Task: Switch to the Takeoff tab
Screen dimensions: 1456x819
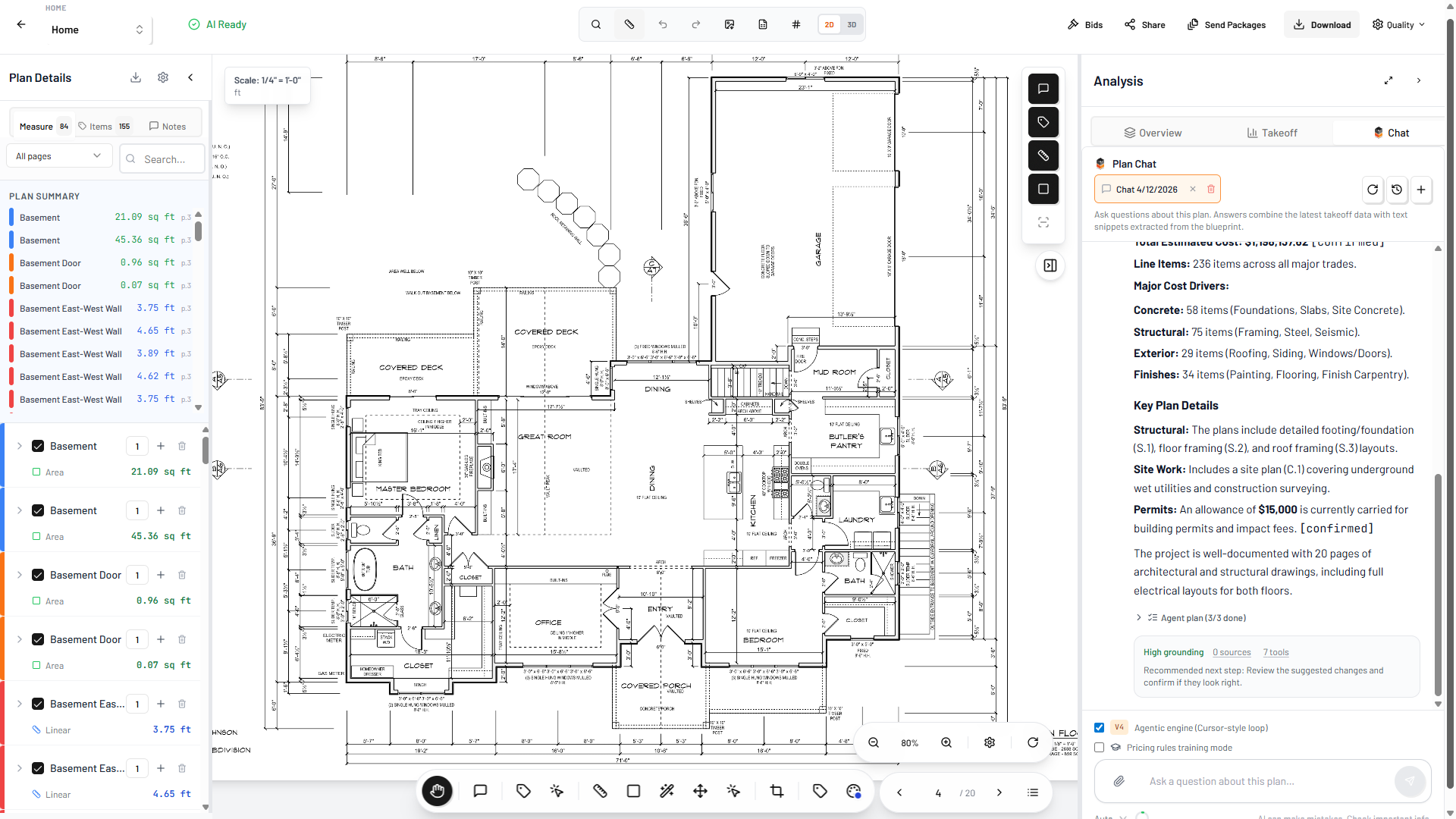Action: (1272, 132)
